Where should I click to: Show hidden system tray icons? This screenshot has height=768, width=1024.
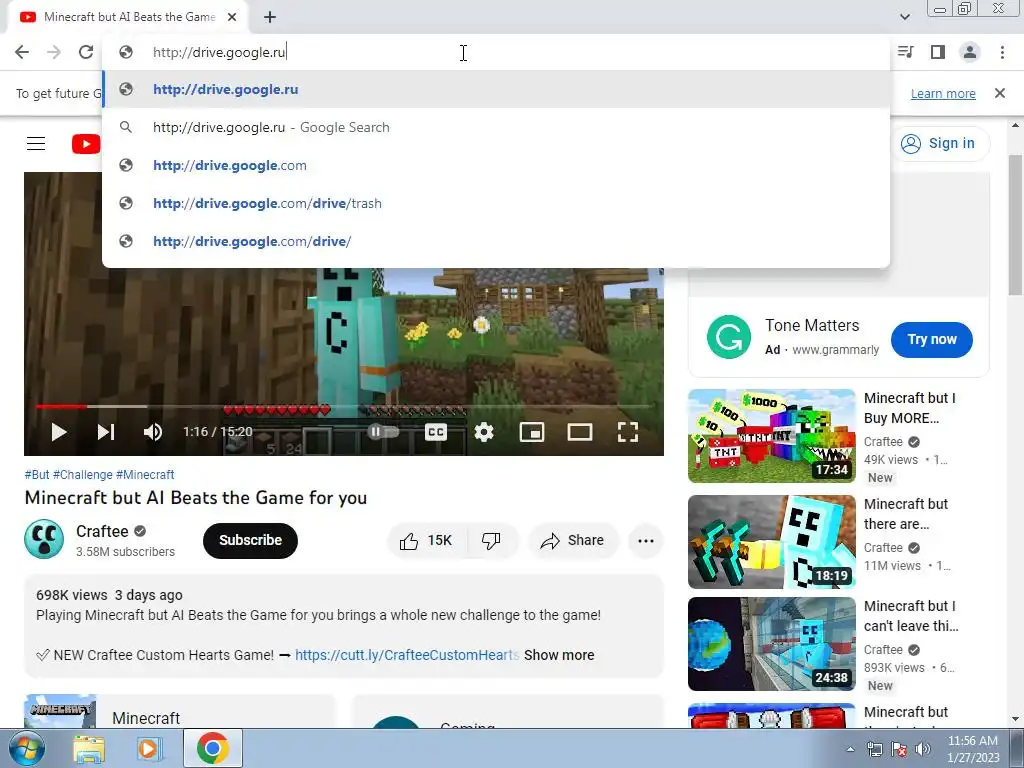click(x=850, y=749)
